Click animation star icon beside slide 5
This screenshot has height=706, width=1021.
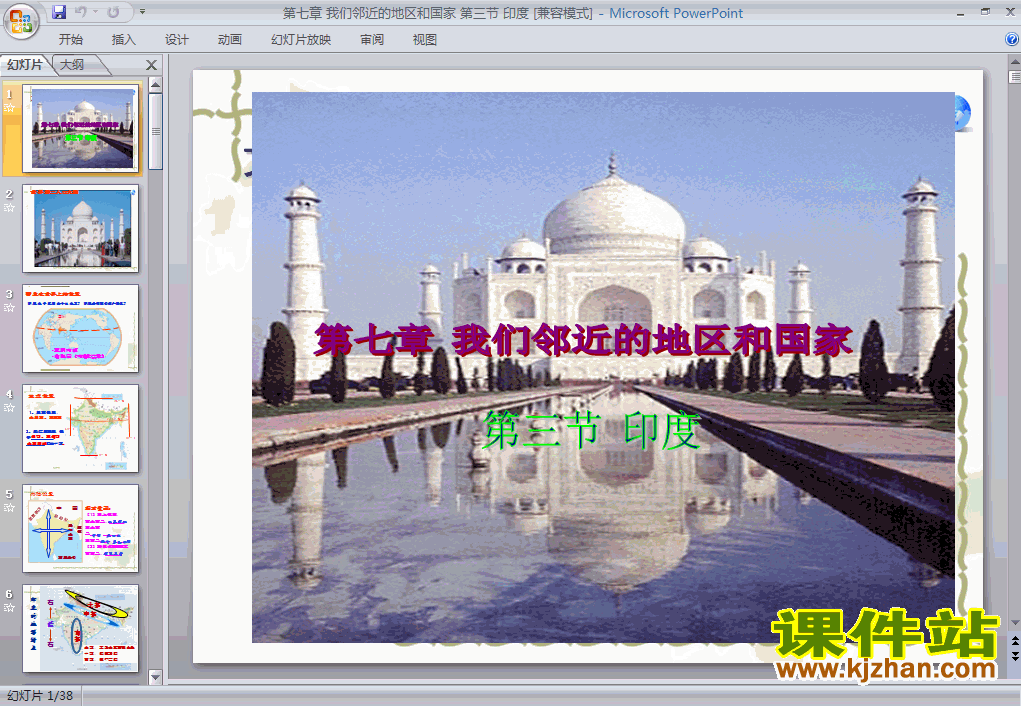click(9, 508)
